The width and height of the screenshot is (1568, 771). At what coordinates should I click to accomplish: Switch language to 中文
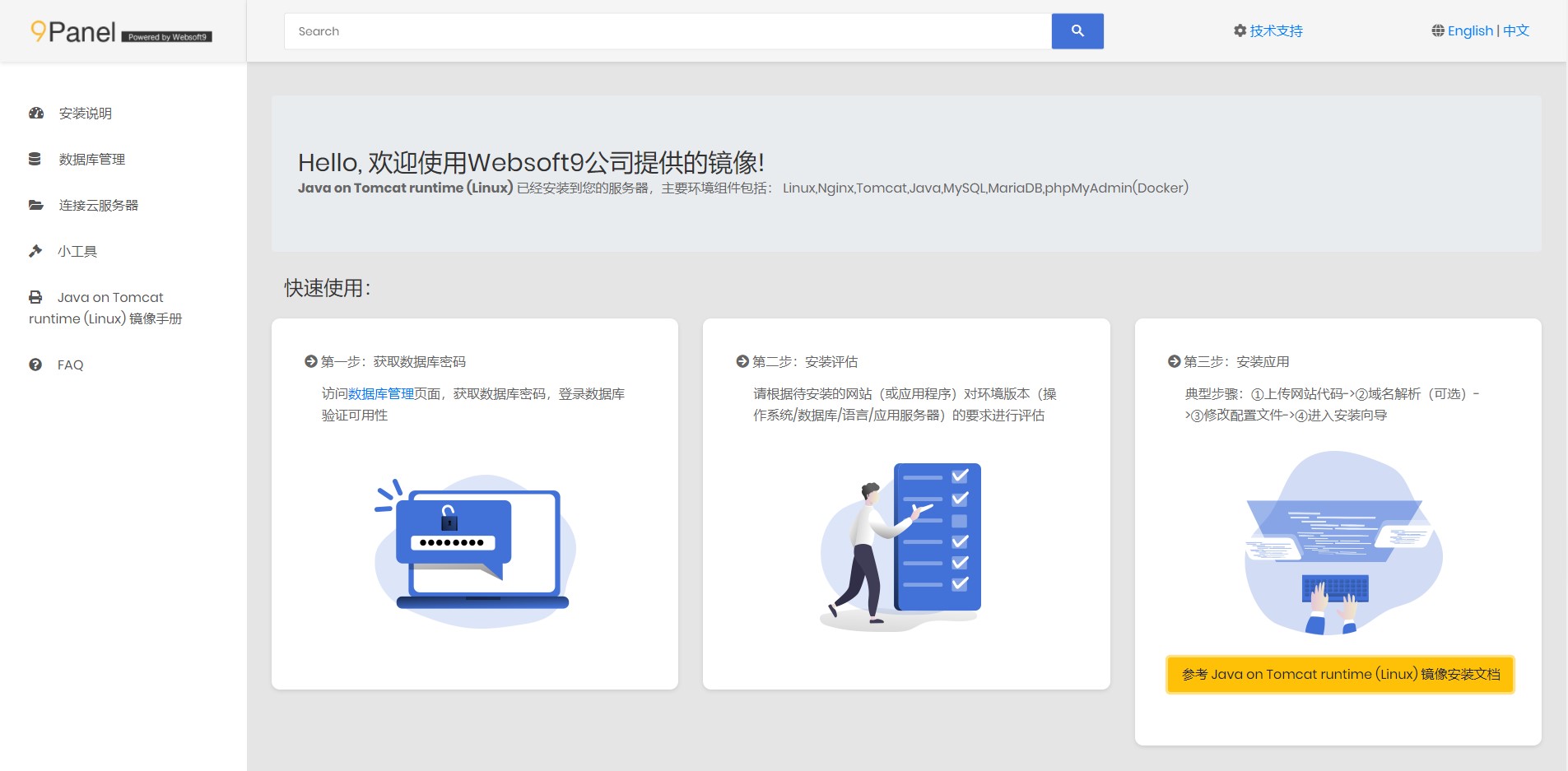coord(1516,30)
